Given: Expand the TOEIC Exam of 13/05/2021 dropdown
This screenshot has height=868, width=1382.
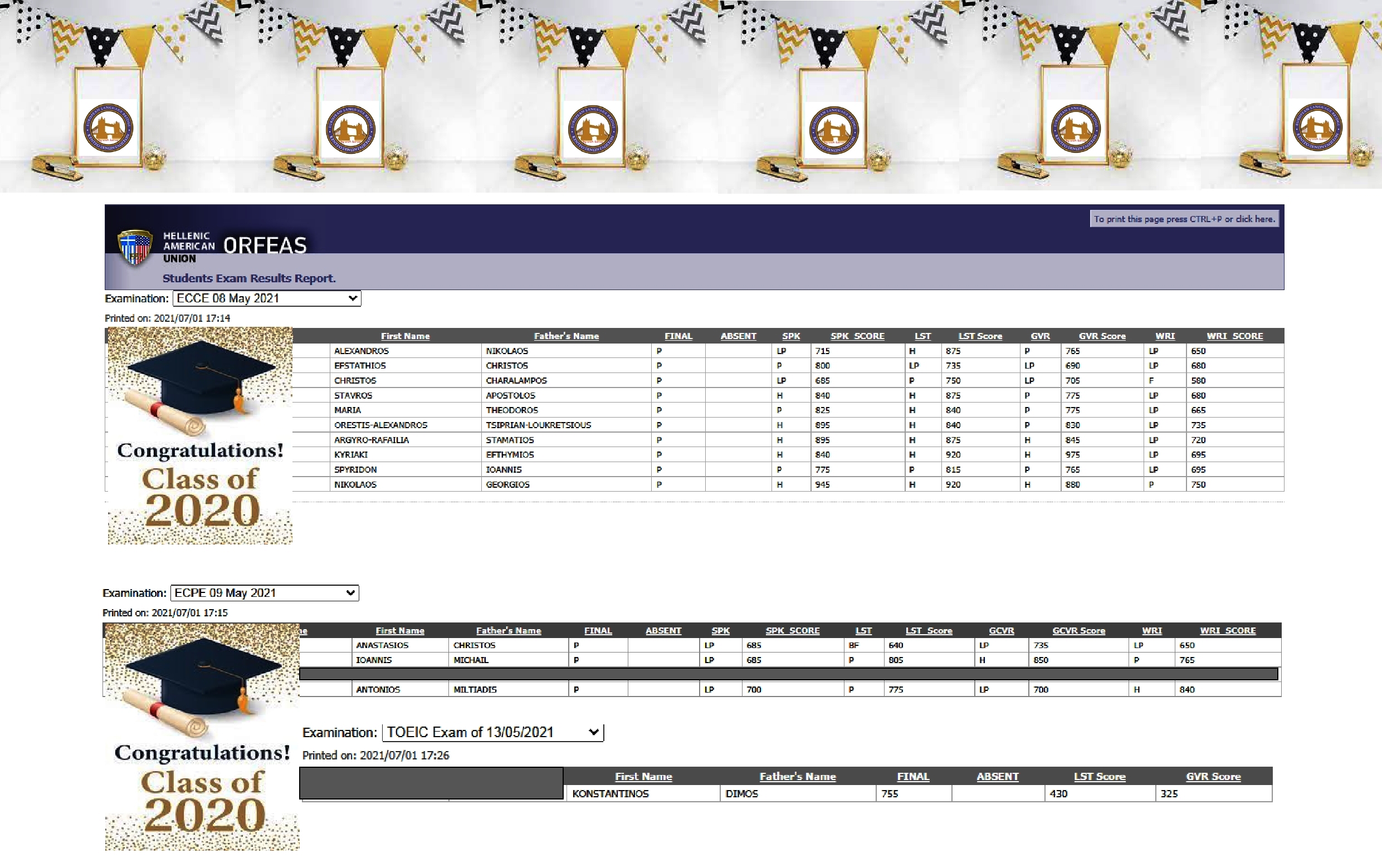Looking at the screenshot, I should [x=492, y=732].
